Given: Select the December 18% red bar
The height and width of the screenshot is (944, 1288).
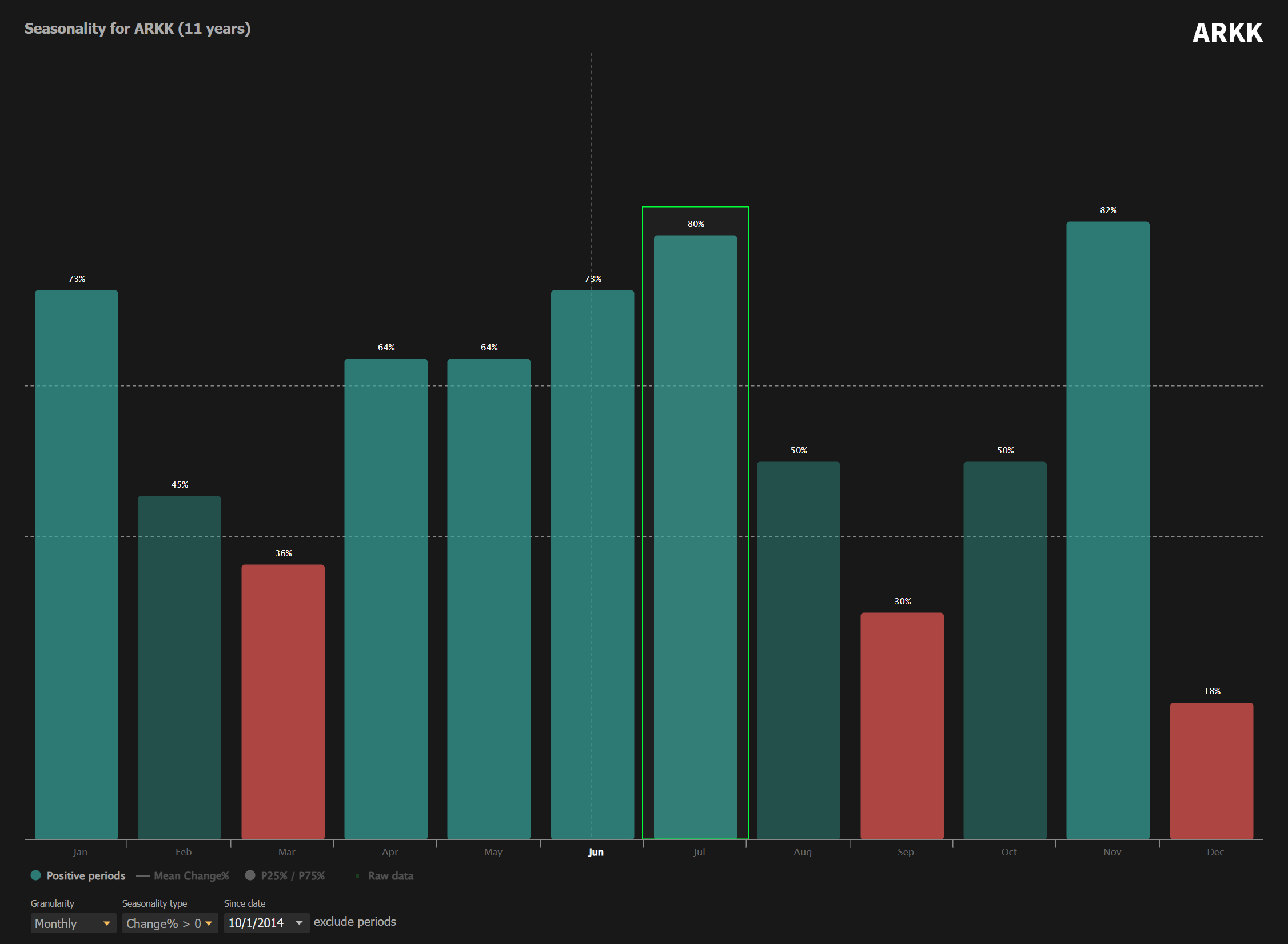Looking at the screenshot, I should click(x=1212, y=771).
